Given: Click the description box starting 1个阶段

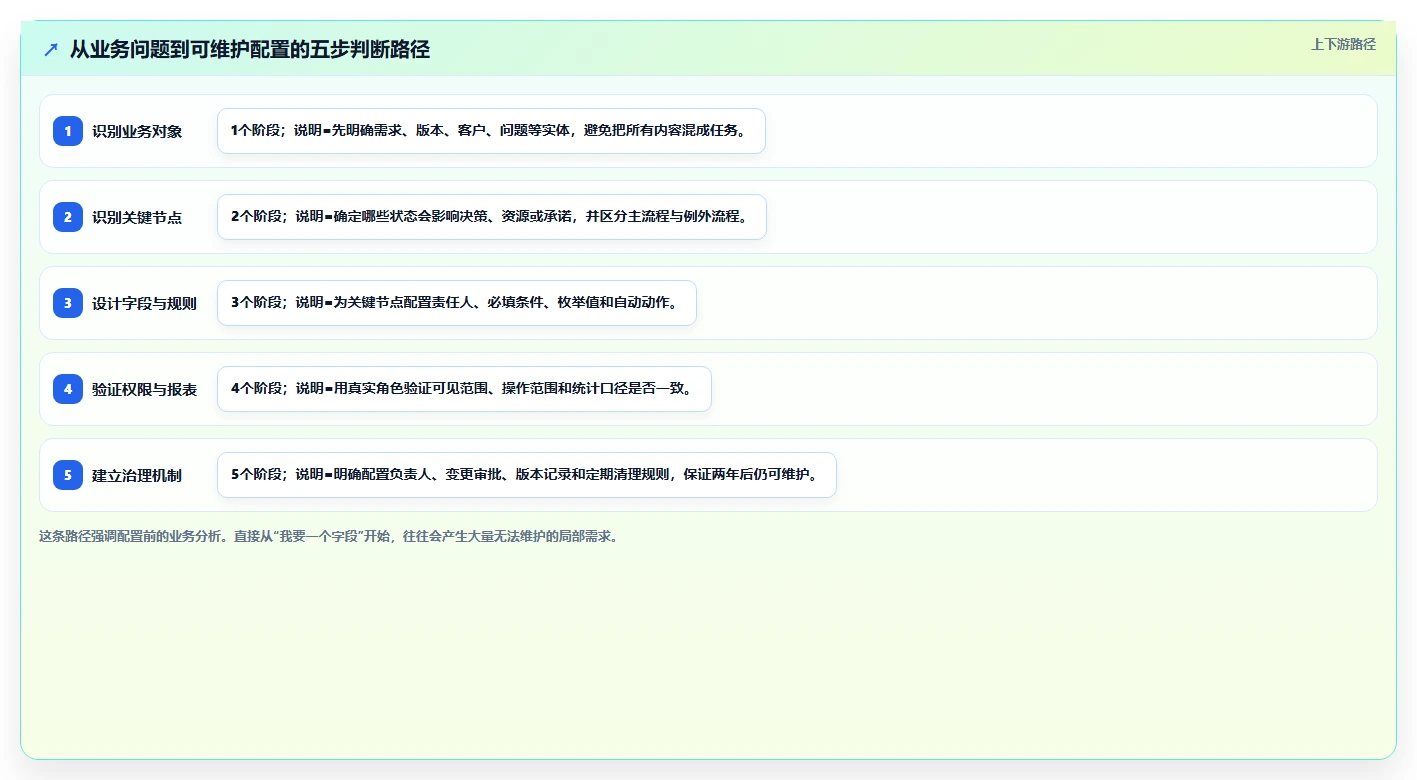Looking at the screenshot, I should point(491,131).
